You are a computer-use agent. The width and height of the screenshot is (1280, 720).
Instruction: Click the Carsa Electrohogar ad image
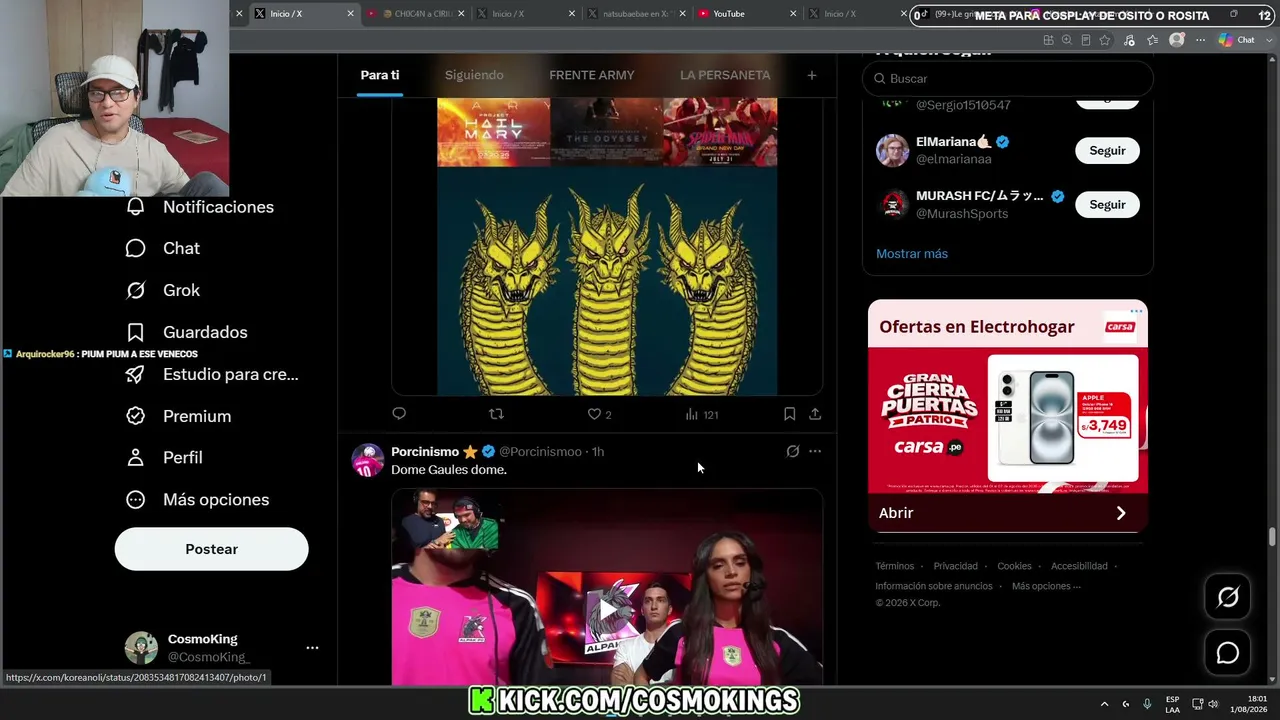coord(1008,419)
